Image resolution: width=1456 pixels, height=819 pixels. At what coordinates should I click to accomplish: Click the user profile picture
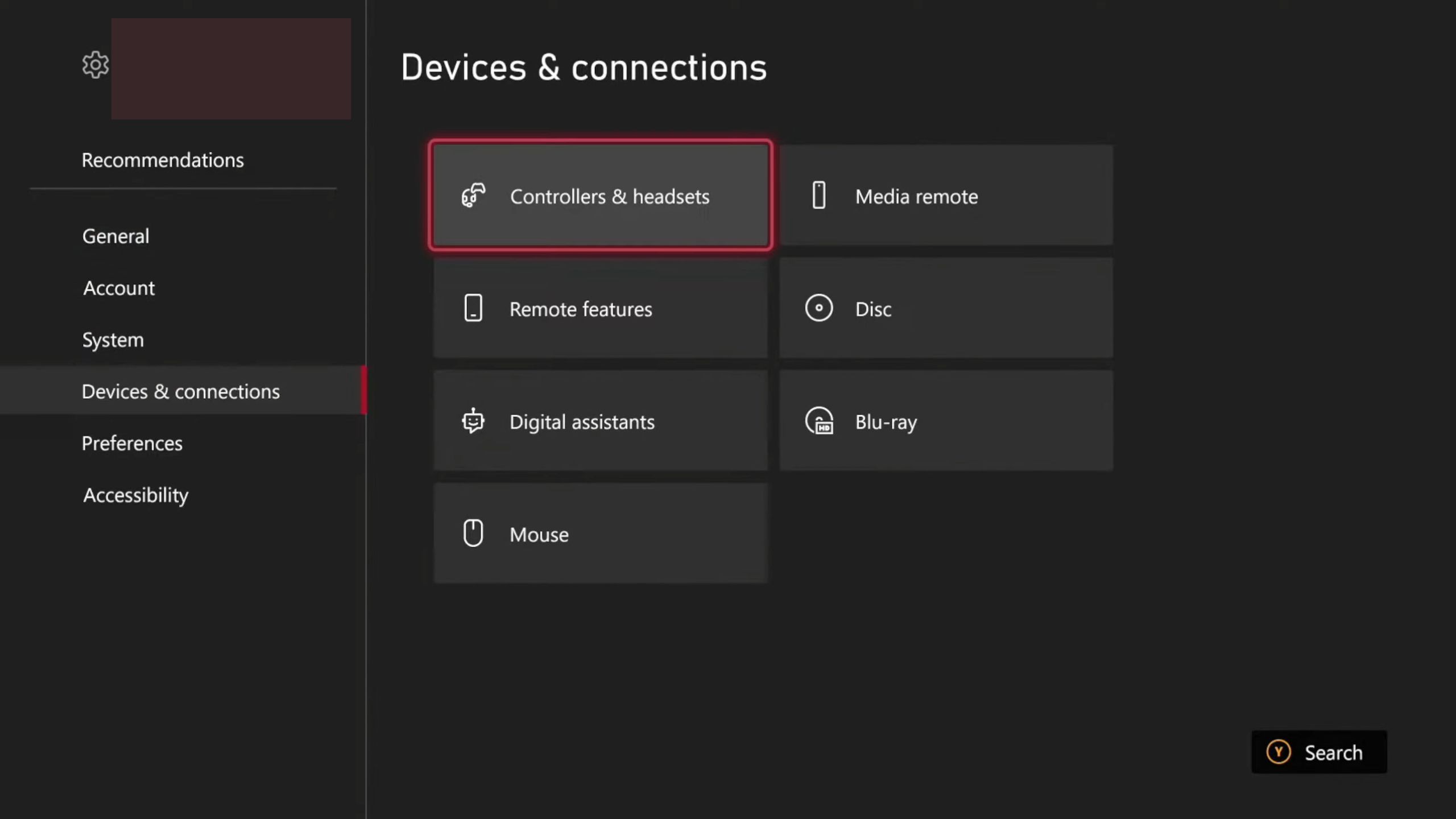coord(231,68)
